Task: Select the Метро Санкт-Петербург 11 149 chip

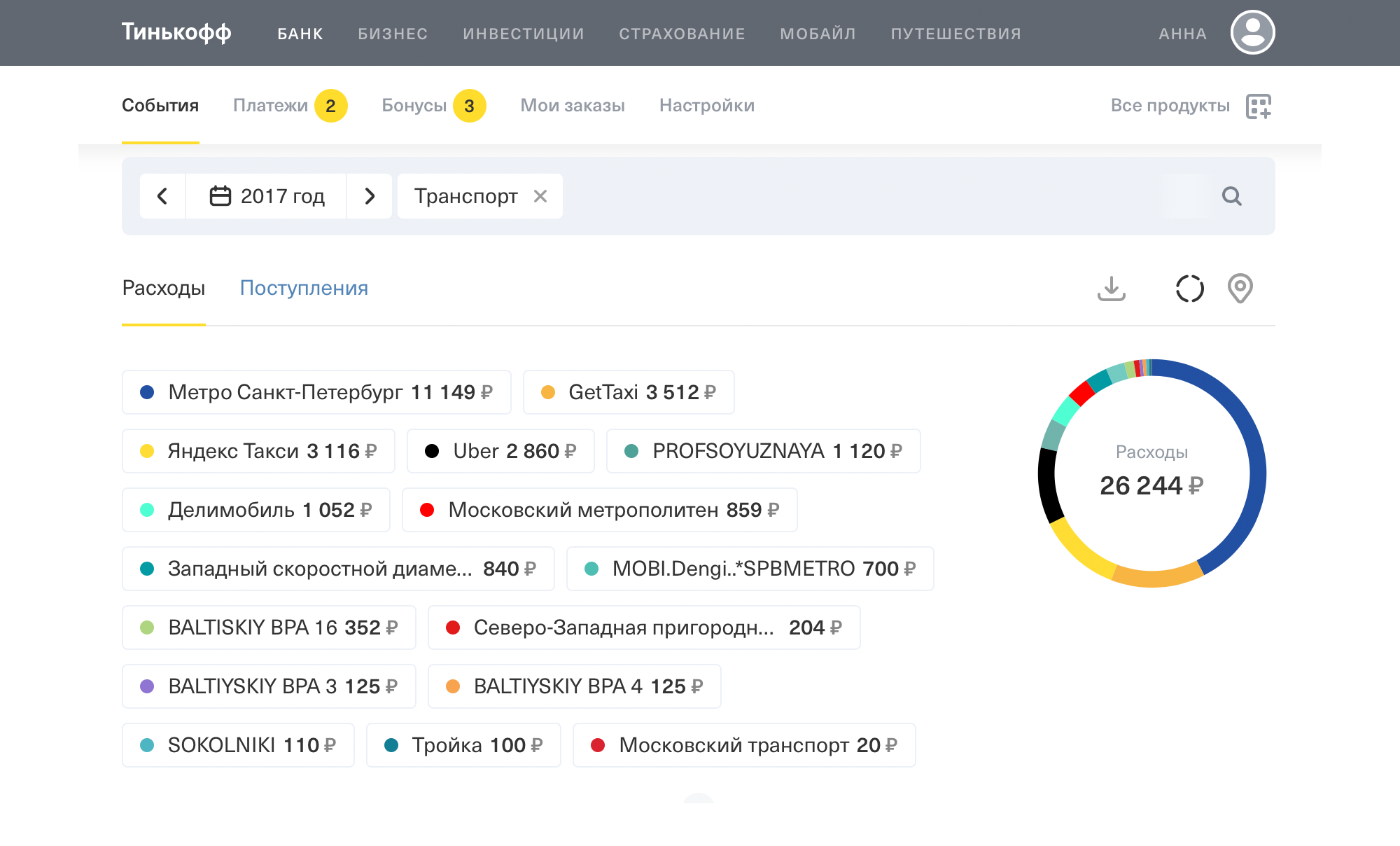Action: 316,392
